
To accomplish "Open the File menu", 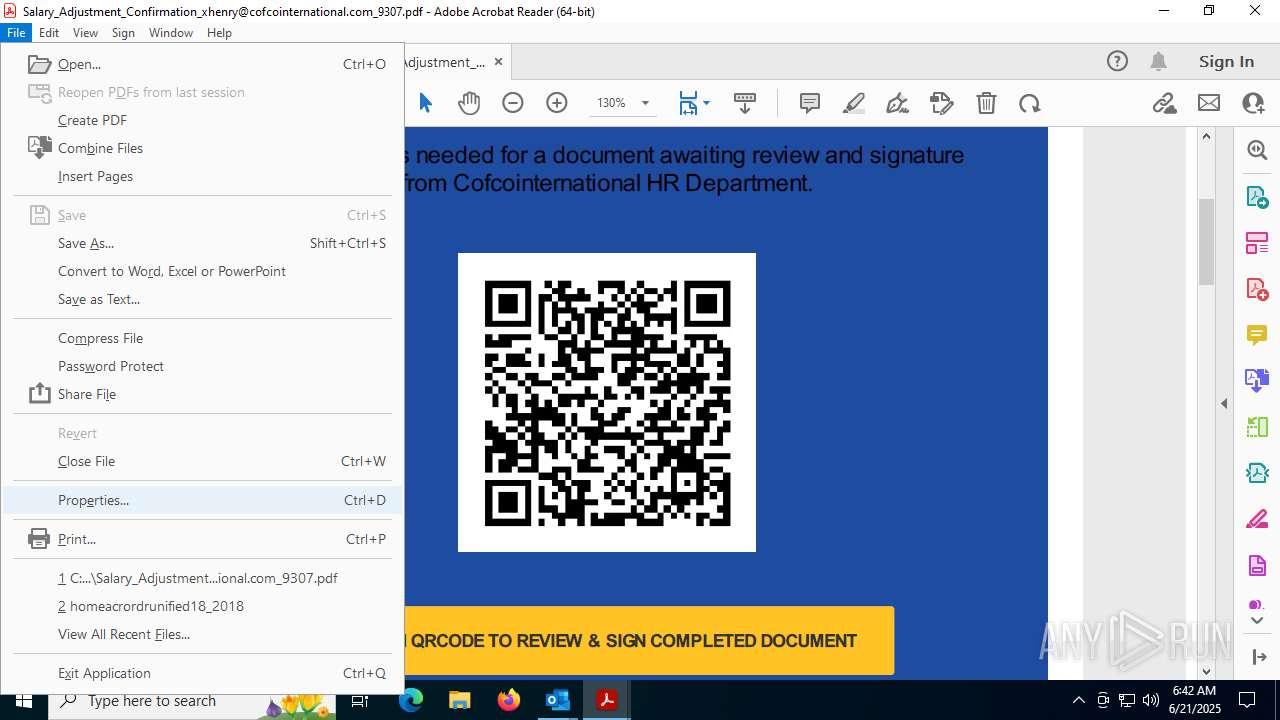I will 16,32.
